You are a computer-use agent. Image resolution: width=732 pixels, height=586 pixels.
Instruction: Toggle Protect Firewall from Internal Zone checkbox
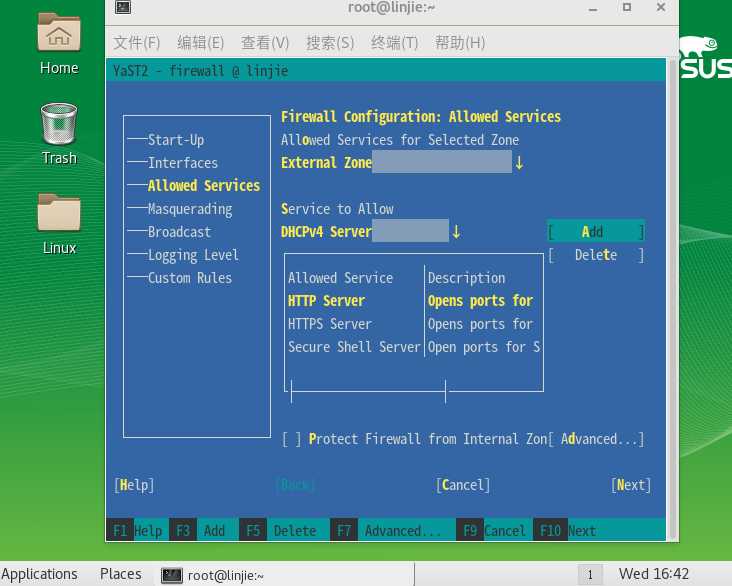[291, 439]
